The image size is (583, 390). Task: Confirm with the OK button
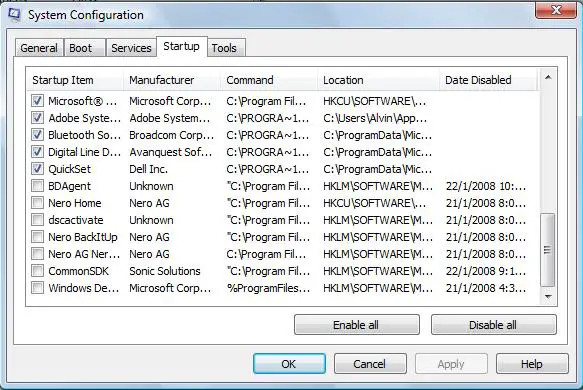pos(289,364)
